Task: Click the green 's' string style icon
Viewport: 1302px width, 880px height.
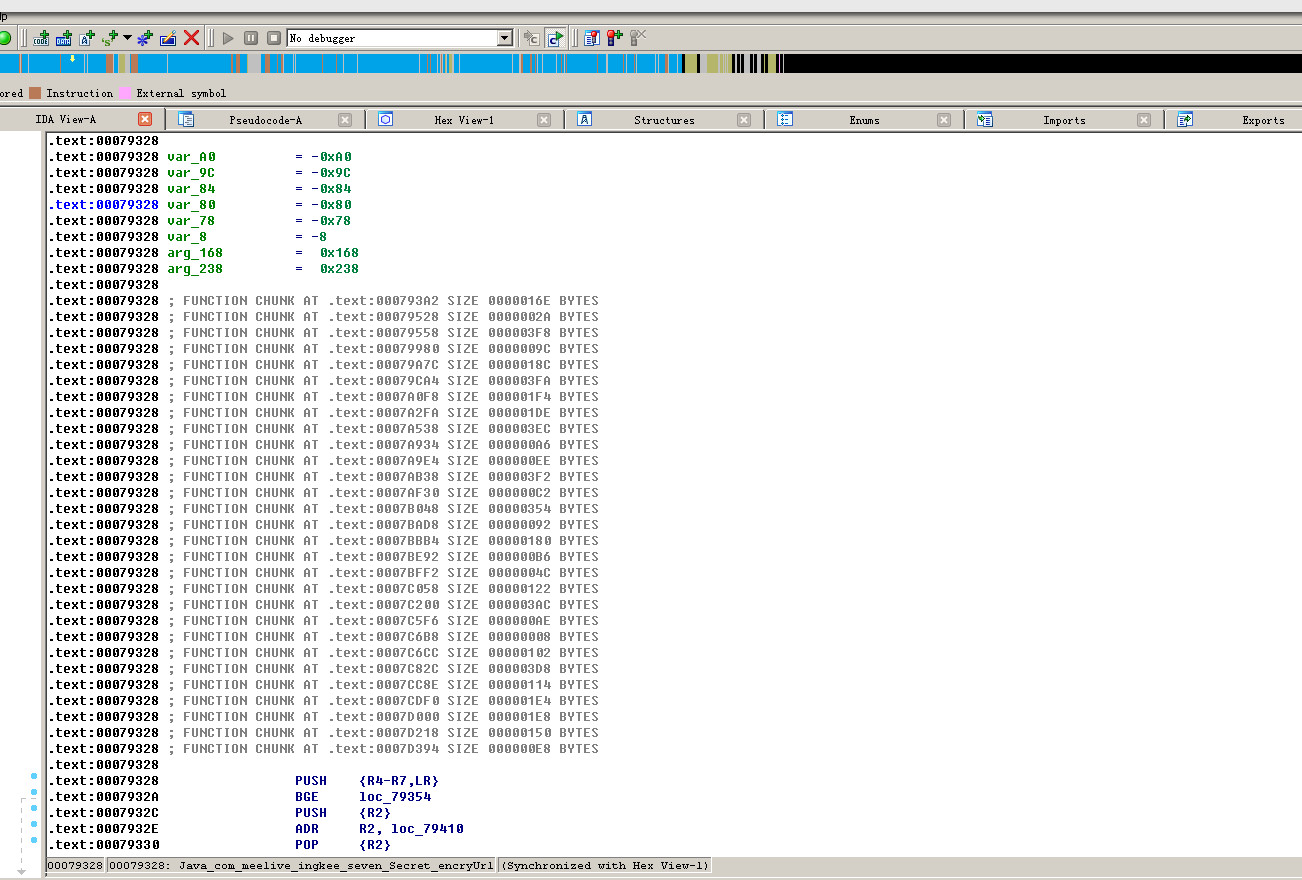Action: click(109, 38)
